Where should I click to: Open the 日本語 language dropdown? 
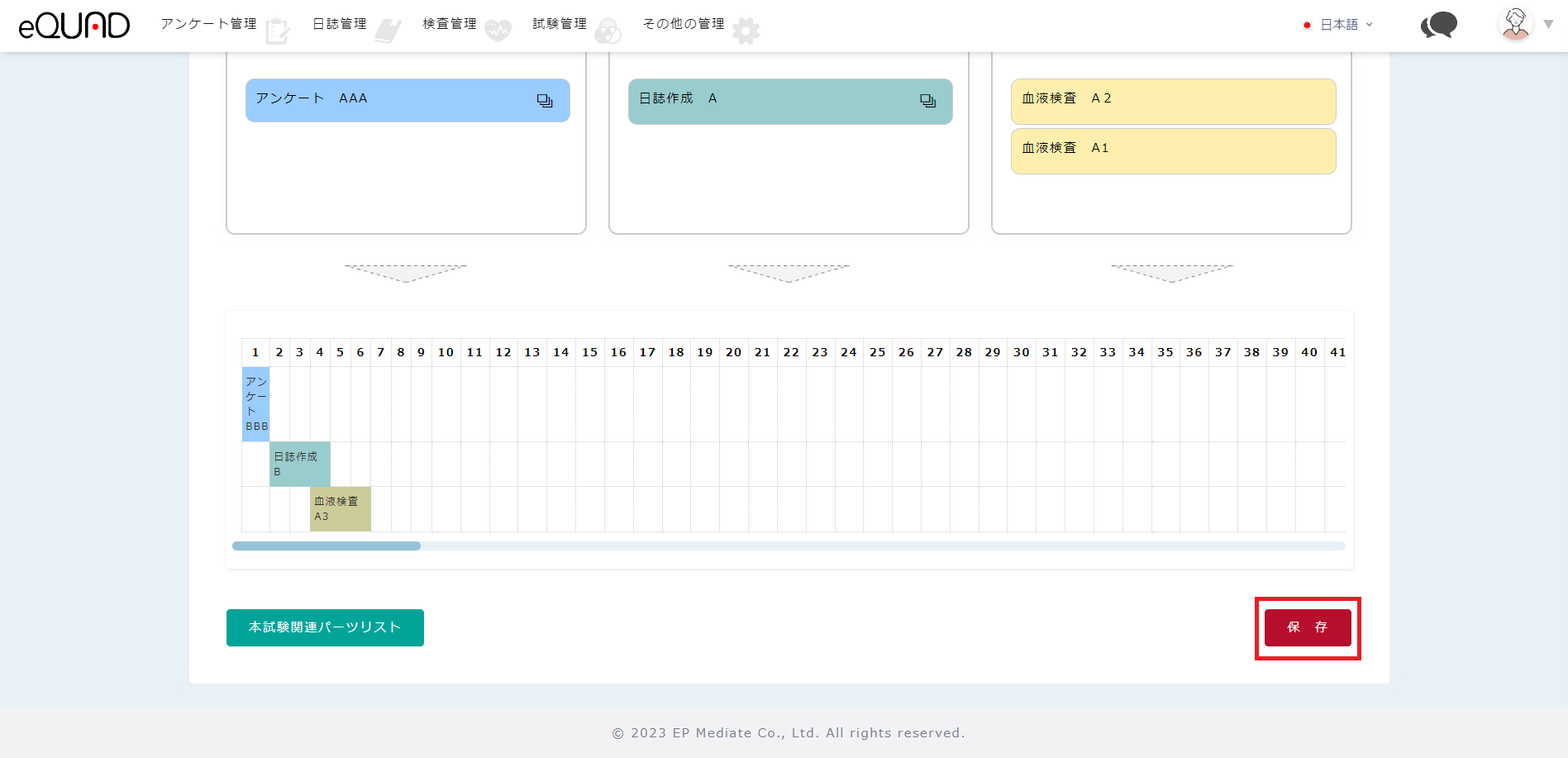(1339, 25)
